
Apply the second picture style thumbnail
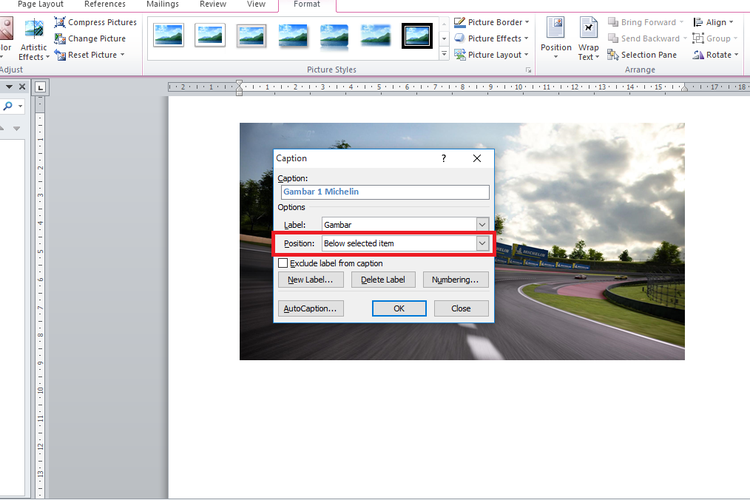210,35
